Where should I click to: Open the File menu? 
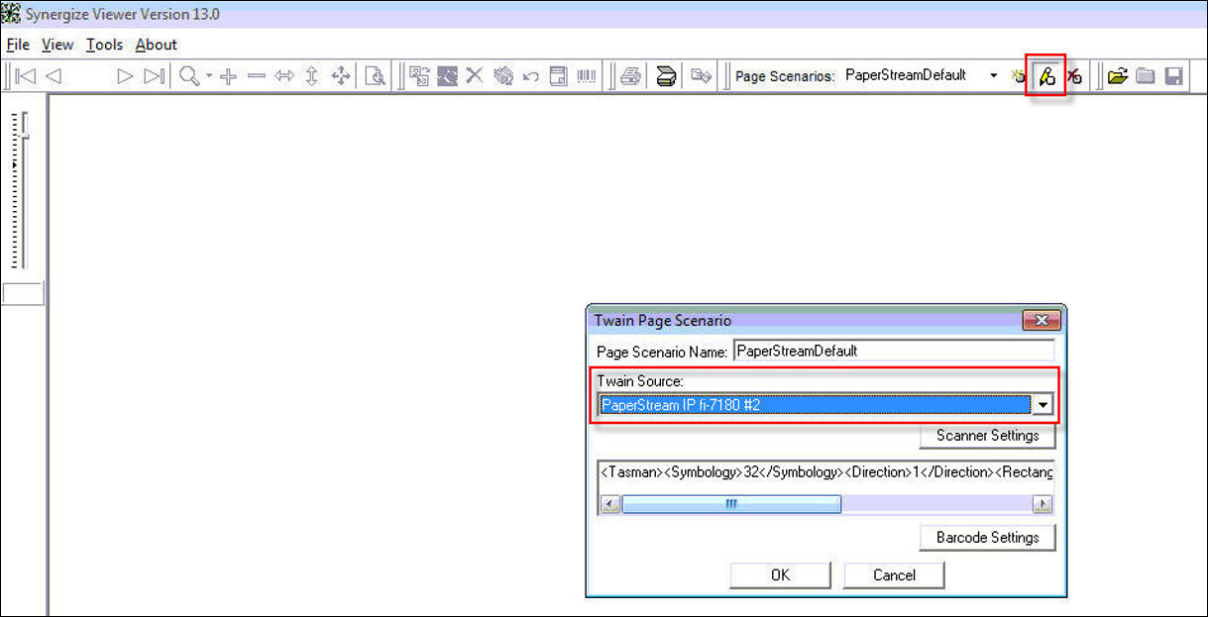click(18, 45)
